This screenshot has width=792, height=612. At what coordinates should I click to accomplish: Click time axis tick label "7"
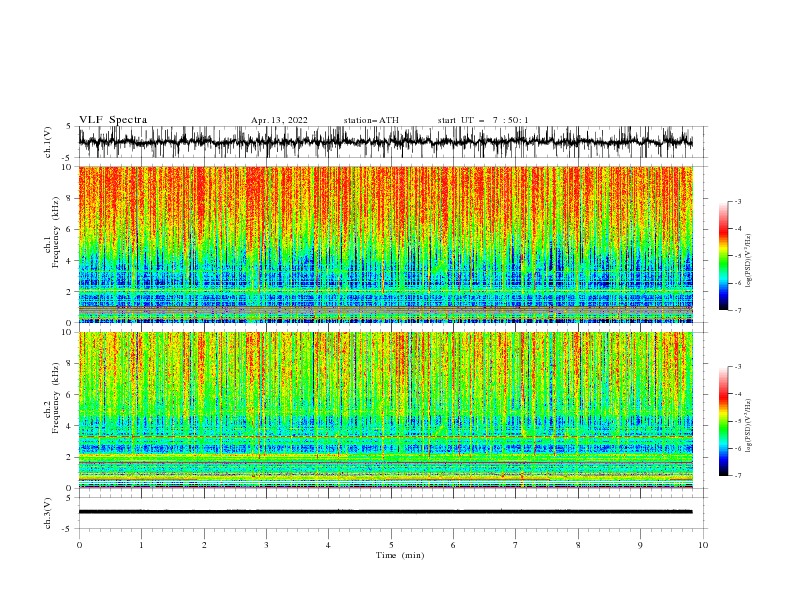516,545
